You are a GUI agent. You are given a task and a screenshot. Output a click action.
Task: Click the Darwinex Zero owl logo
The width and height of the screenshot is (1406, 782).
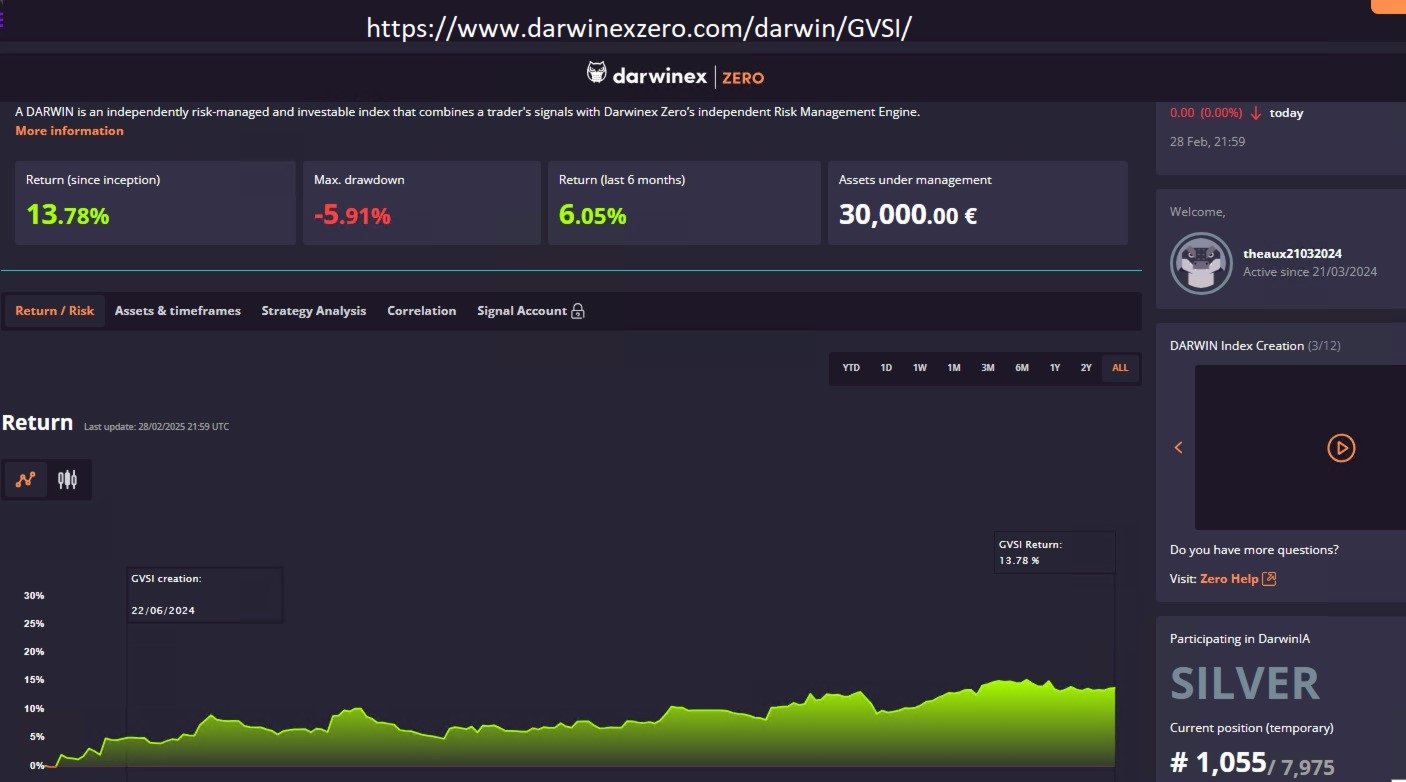596,75
